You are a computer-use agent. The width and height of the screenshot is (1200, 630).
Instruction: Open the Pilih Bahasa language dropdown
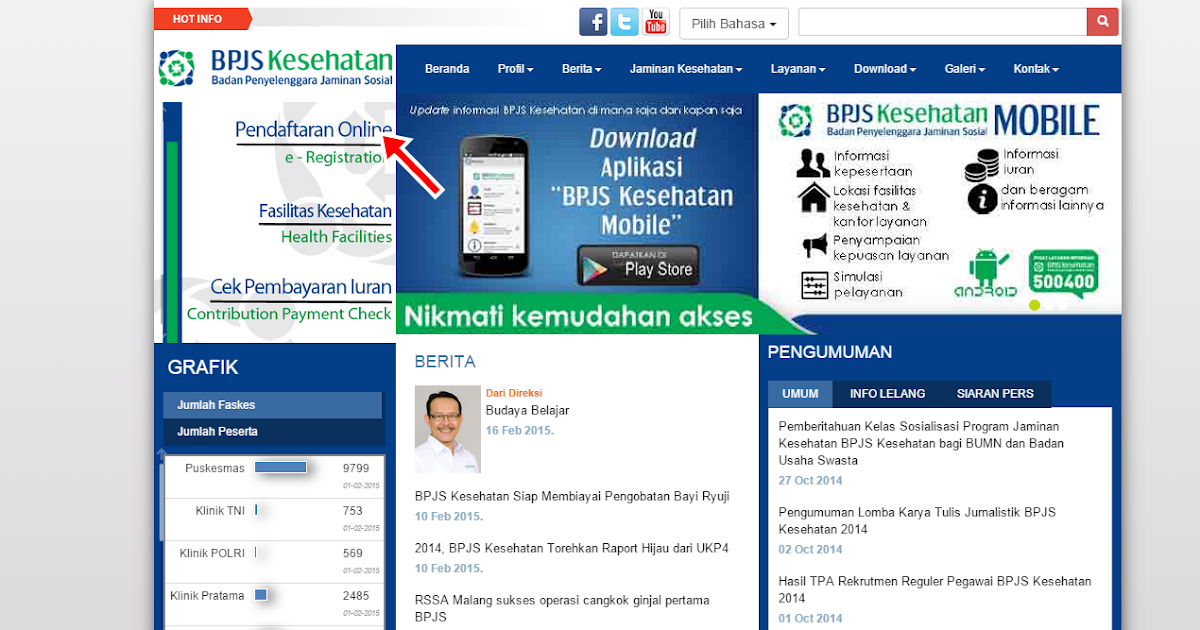(x=734, y=23)
